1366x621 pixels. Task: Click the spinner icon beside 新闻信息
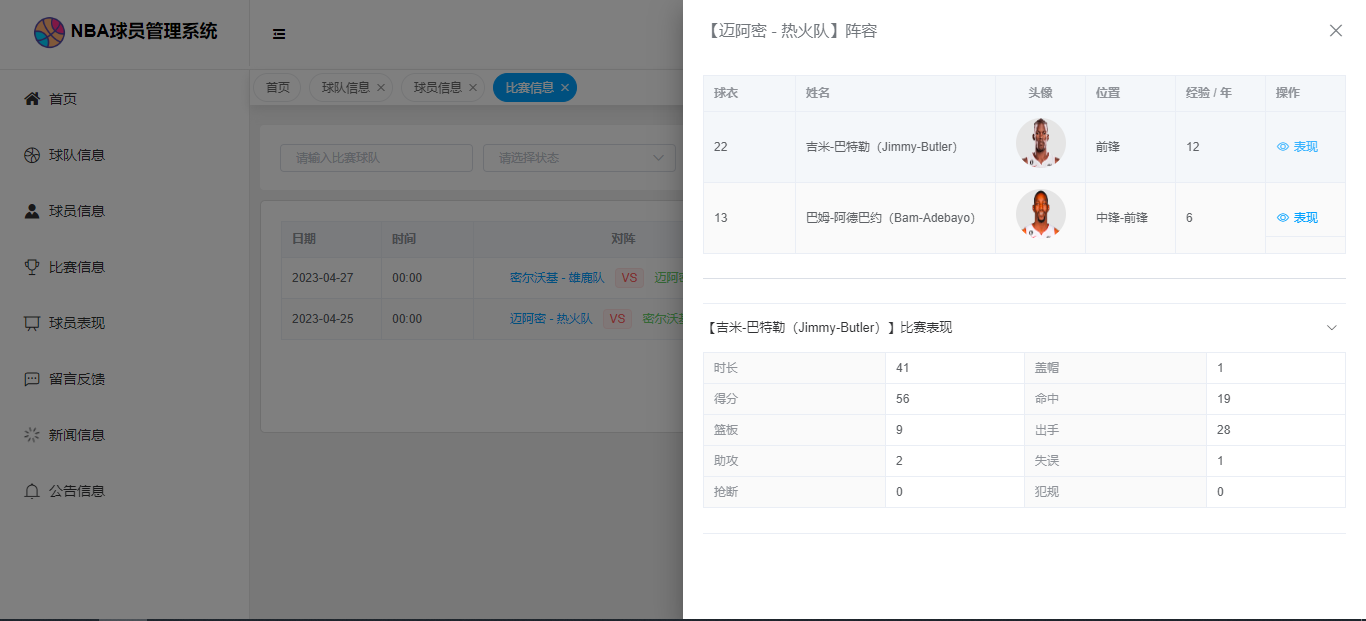click(x=32, y=435)
